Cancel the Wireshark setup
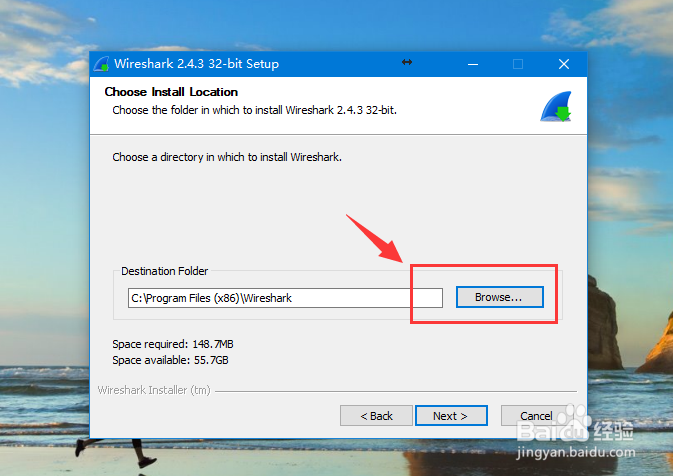 coord(536,415)
